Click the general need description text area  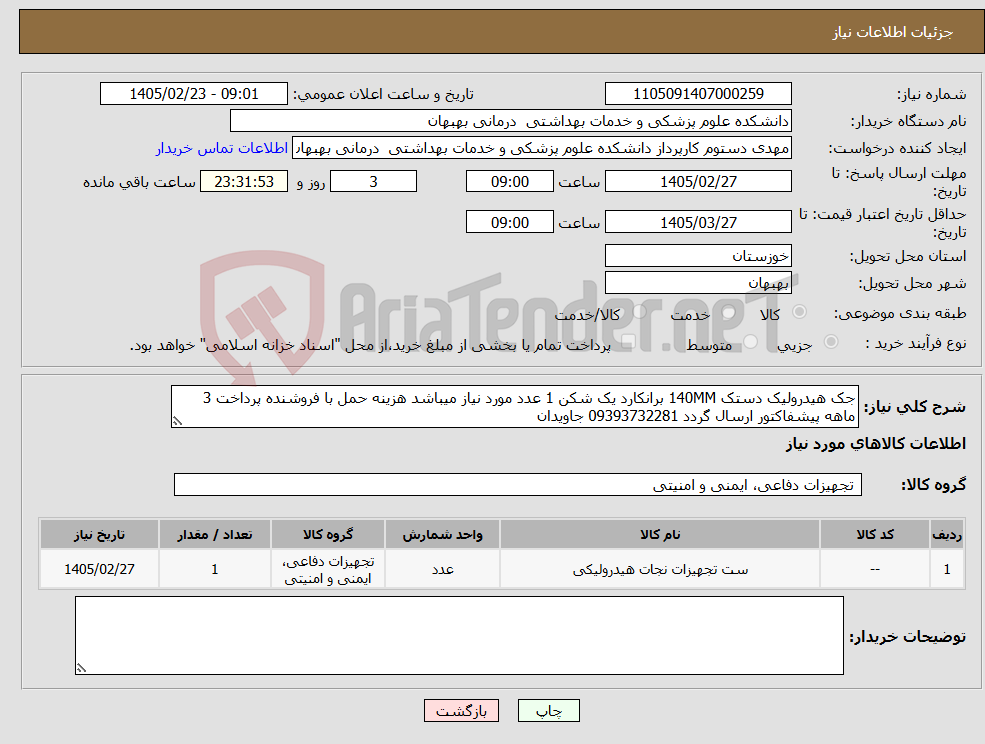514,407
